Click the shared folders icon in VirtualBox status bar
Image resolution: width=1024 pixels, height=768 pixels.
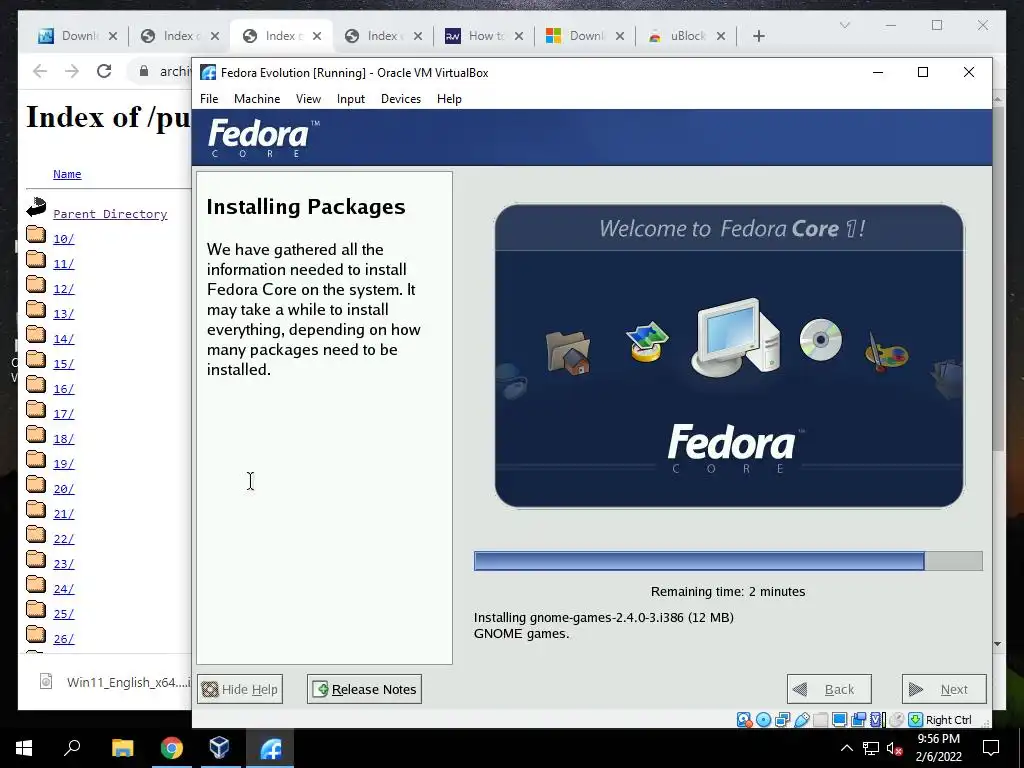[821, 720]
